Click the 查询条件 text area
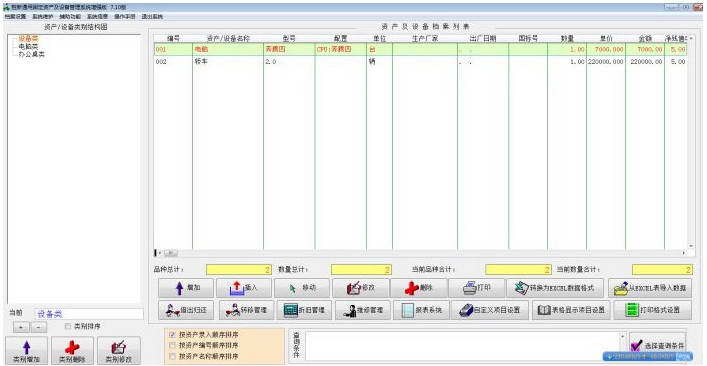This screenshot has width=707, height=366. pyautogui.click(x=463, y=346)
